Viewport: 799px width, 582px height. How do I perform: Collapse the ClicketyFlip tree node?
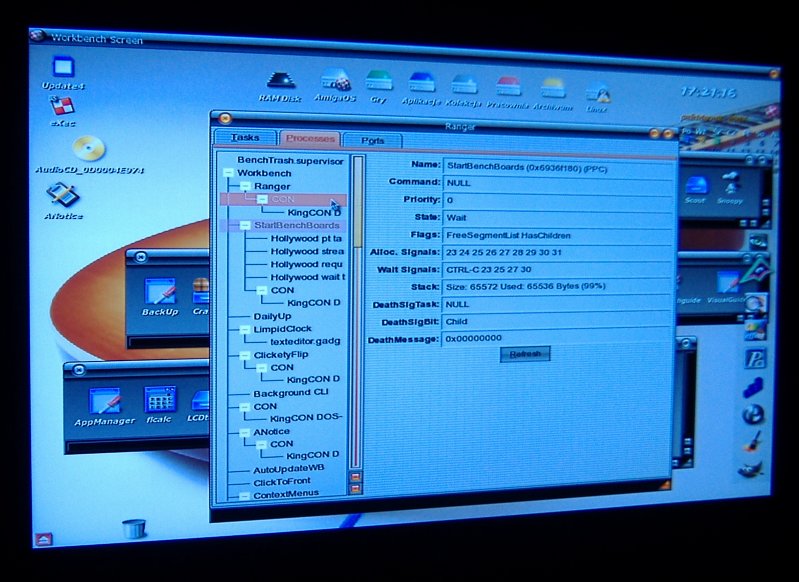pos(245,355)
